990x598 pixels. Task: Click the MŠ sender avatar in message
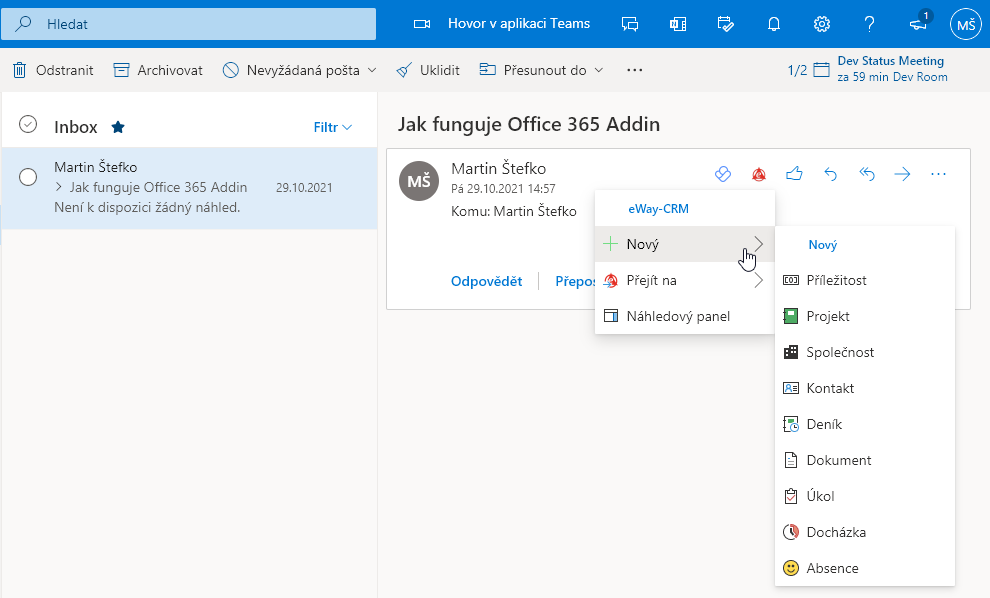[419, 181]
